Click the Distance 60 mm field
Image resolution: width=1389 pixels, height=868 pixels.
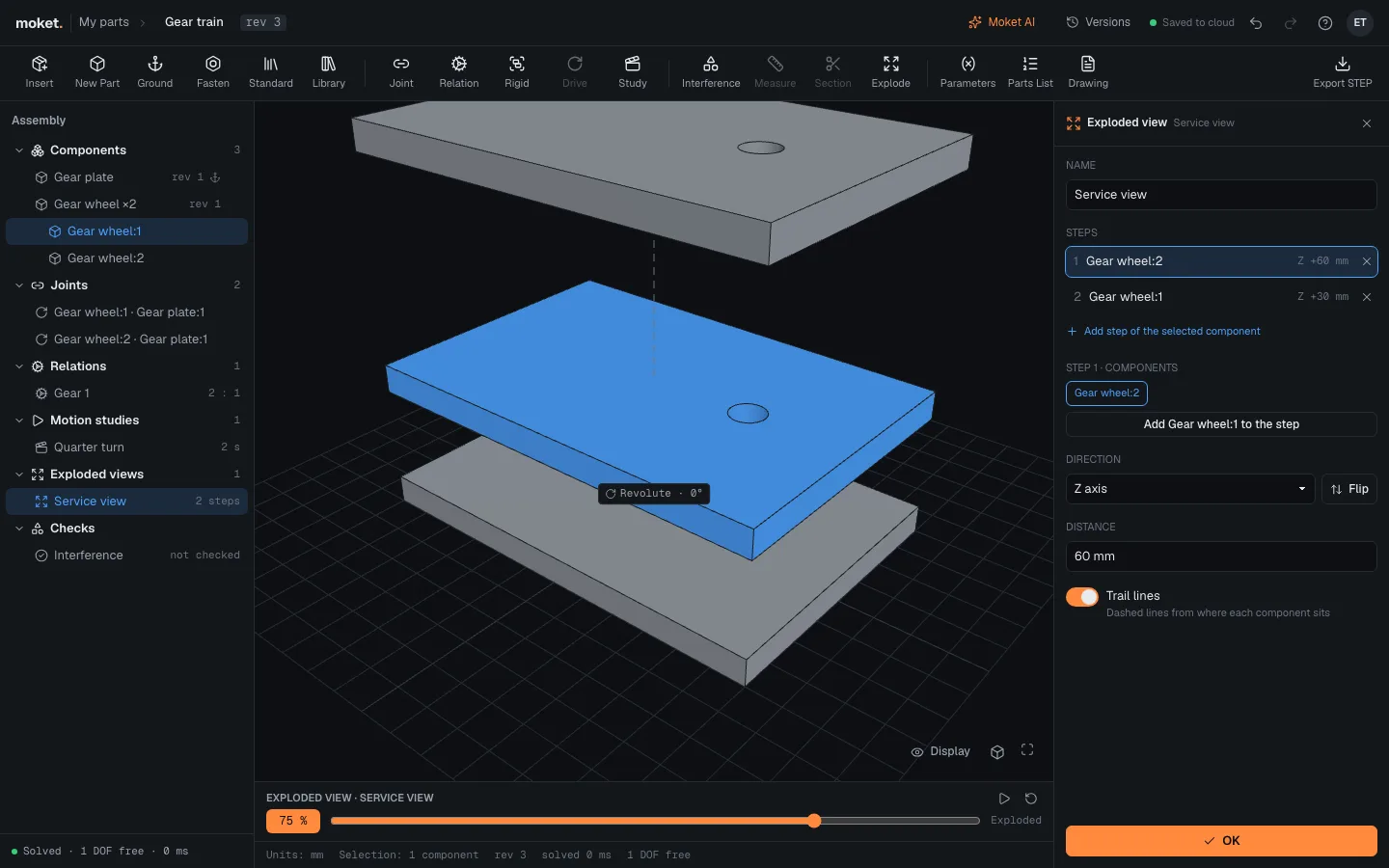click(1221, 556)
